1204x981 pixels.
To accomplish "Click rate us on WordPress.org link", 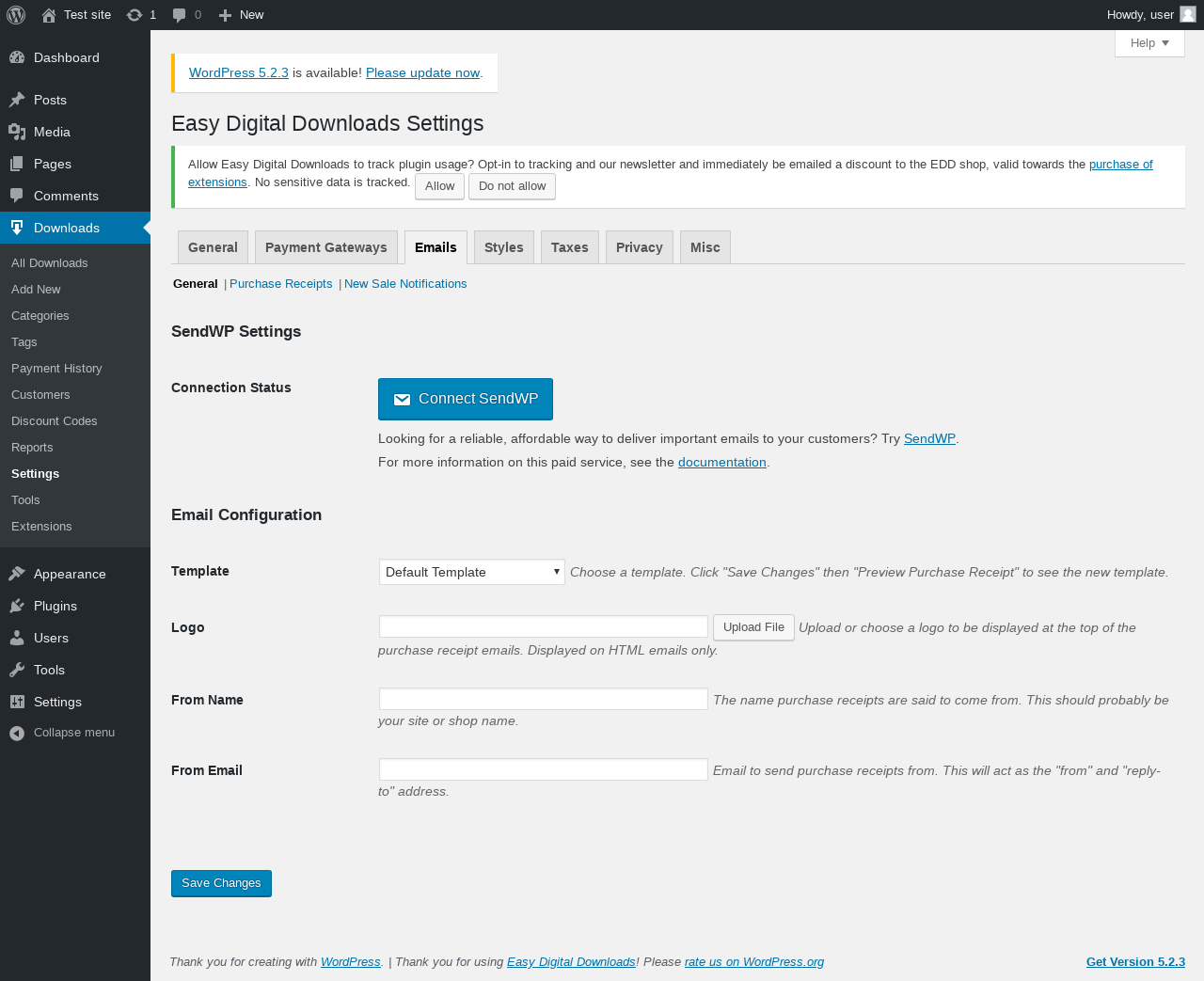I will [x=754, y=962].
